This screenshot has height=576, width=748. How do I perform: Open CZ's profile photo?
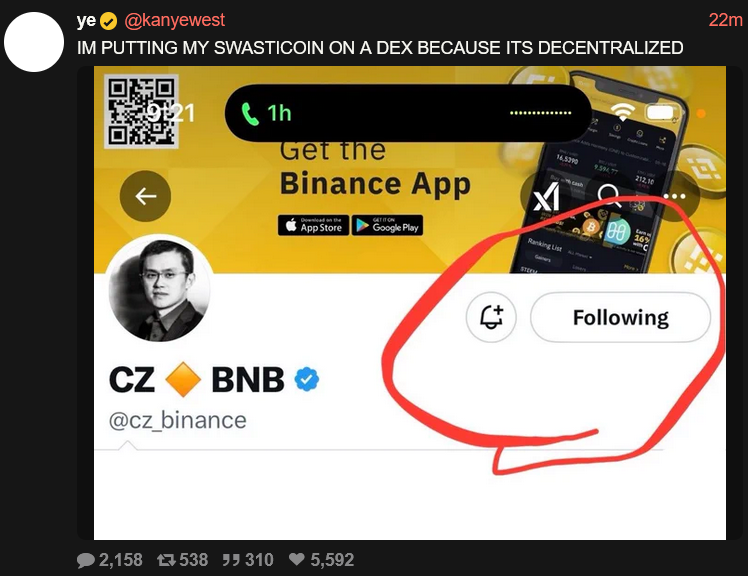(158, 289)
